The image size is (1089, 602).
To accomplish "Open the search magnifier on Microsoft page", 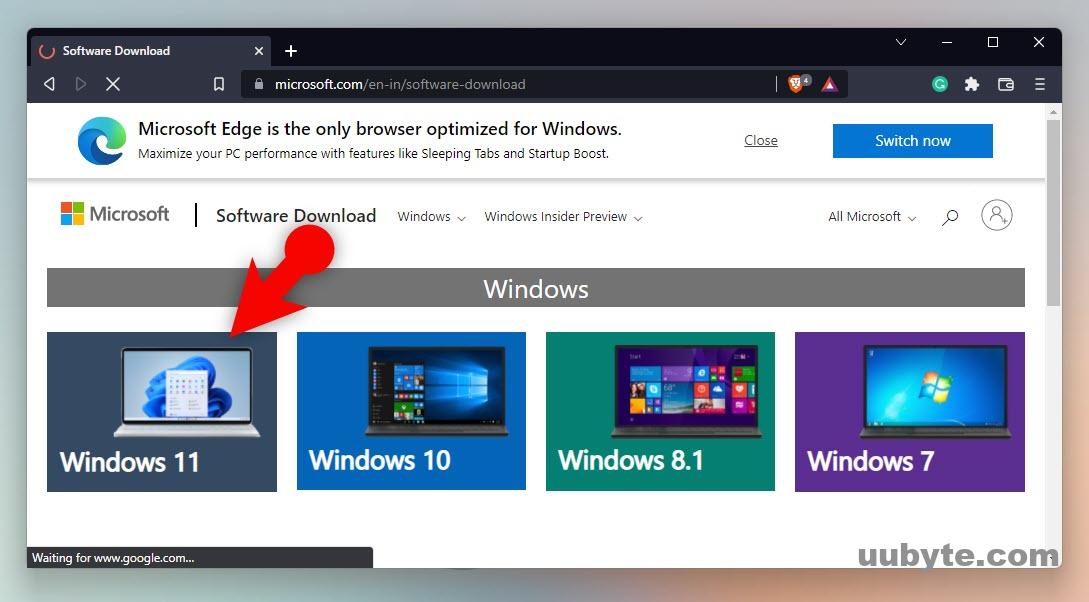I will click(949, 218).
